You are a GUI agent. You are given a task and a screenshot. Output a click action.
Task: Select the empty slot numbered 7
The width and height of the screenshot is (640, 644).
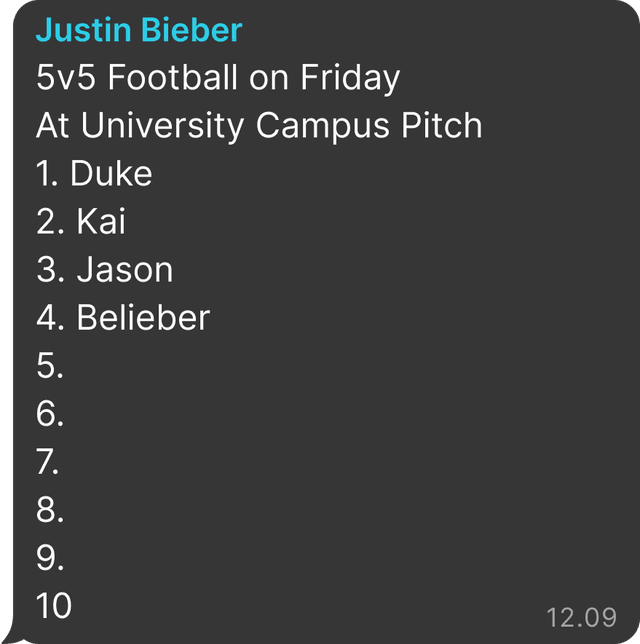click(x=47, y=462)
